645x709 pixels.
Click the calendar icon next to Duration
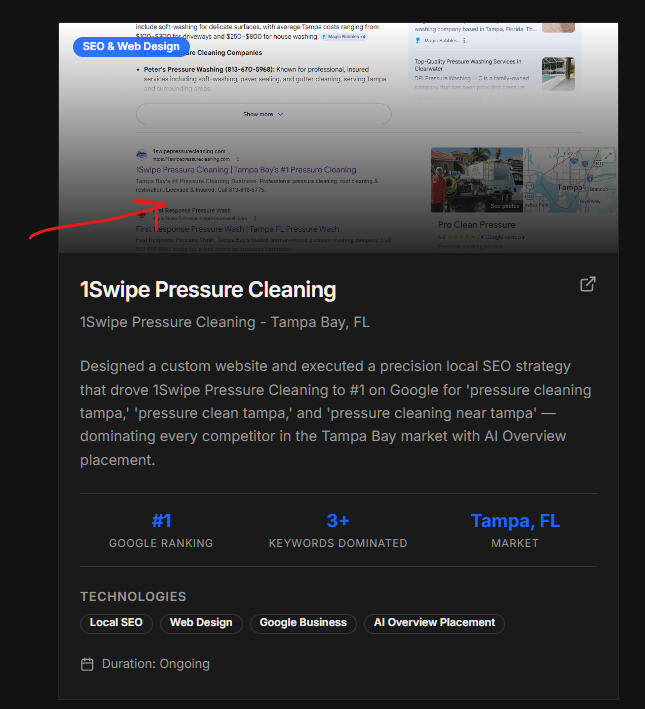click(x=87, y=664)
